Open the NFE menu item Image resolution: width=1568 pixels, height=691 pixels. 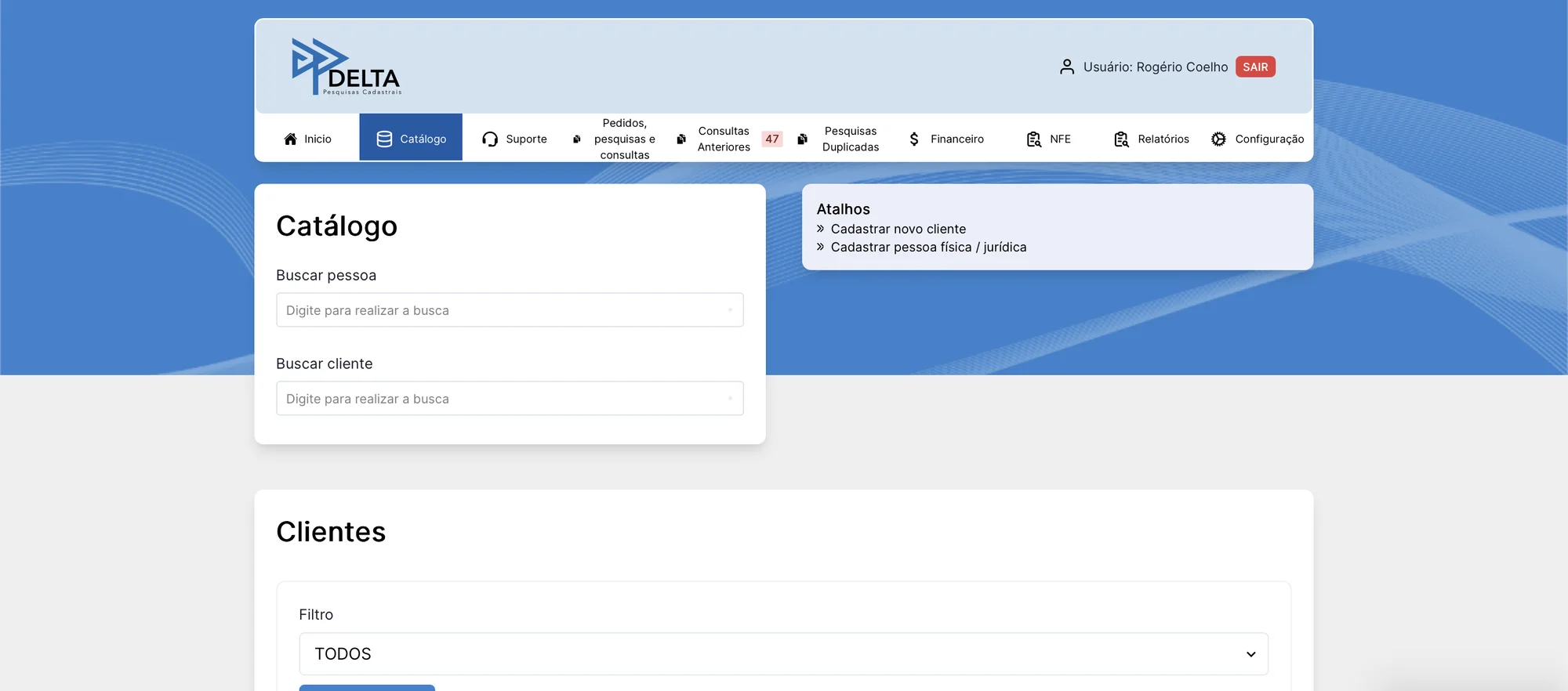coord(1049,139)
